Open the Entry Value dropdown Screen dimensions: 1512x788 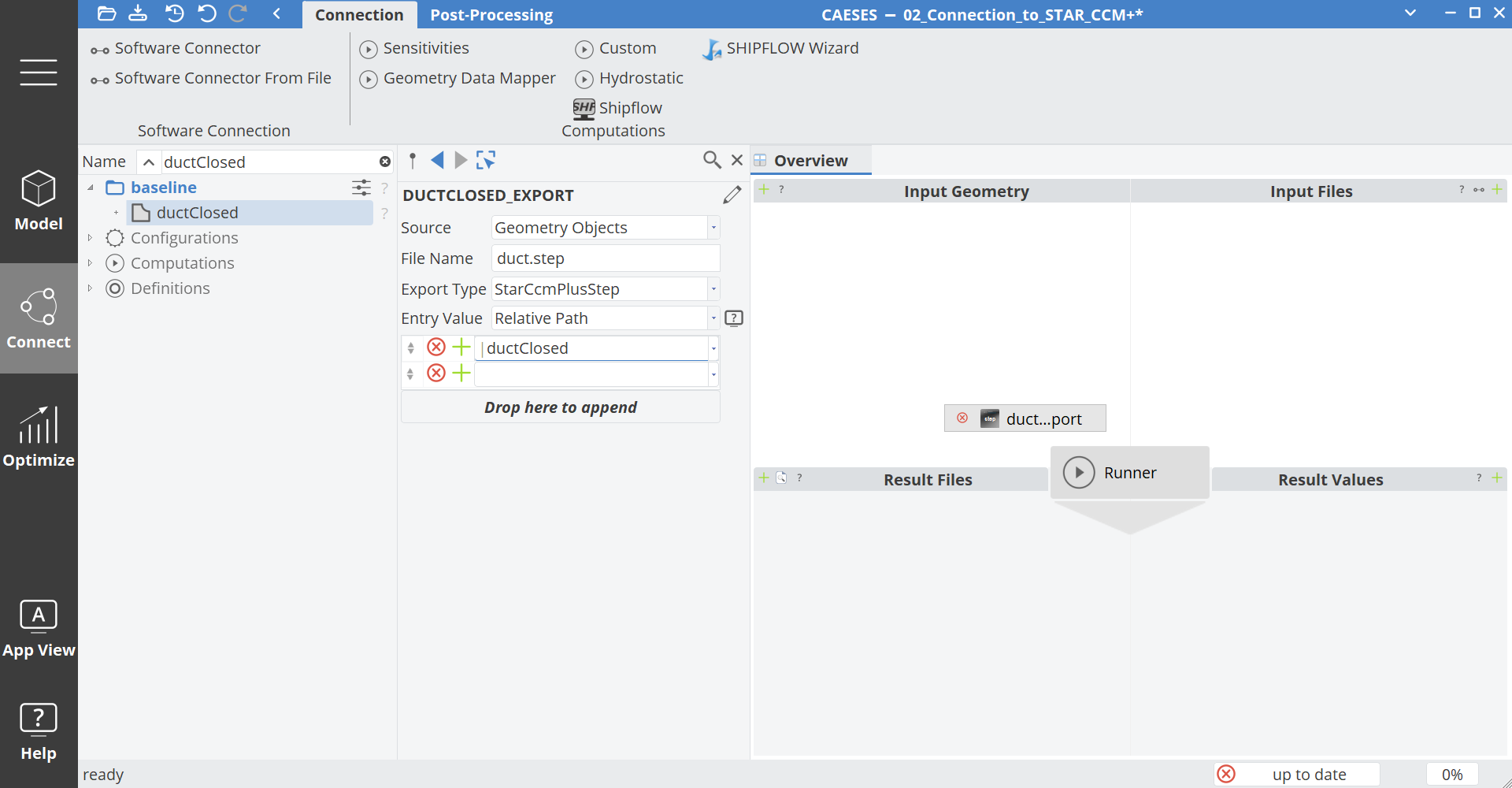713,318
